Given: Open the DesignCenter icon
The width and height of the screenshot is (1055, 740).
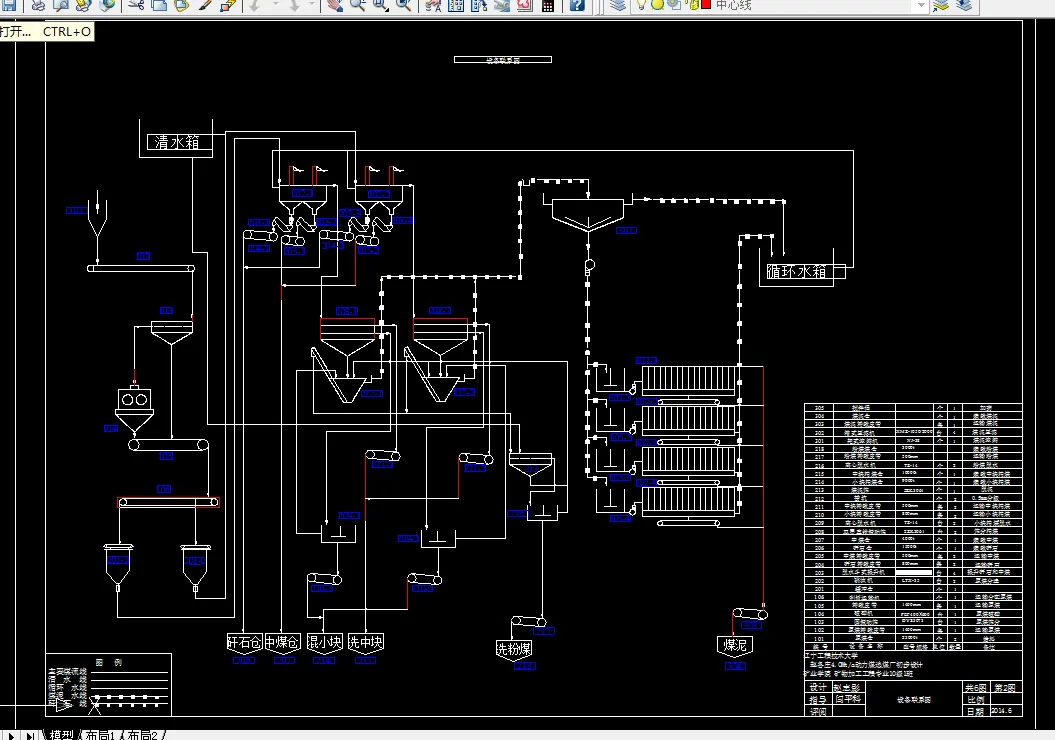Looking at the screenshot, I should tap(456, 5).
